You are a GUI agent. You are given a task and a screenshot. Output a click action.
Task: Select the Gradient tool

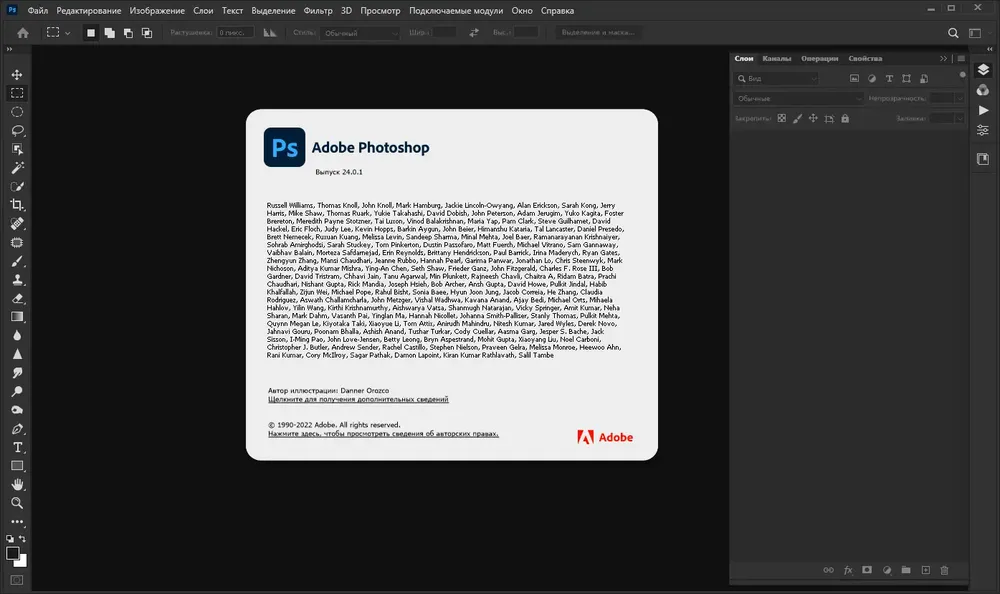tap(17, 316)
